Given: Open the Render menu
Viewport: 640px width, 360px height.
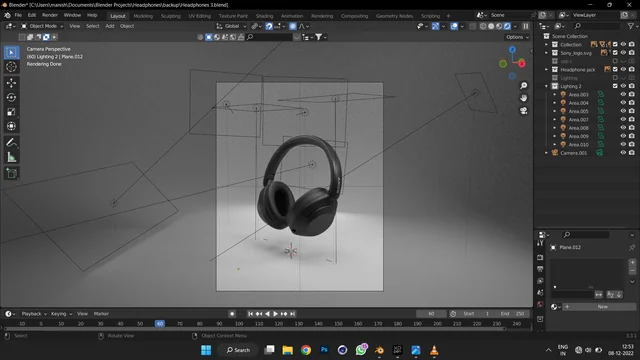Looking at the screenshot, I should coord(50,15).
